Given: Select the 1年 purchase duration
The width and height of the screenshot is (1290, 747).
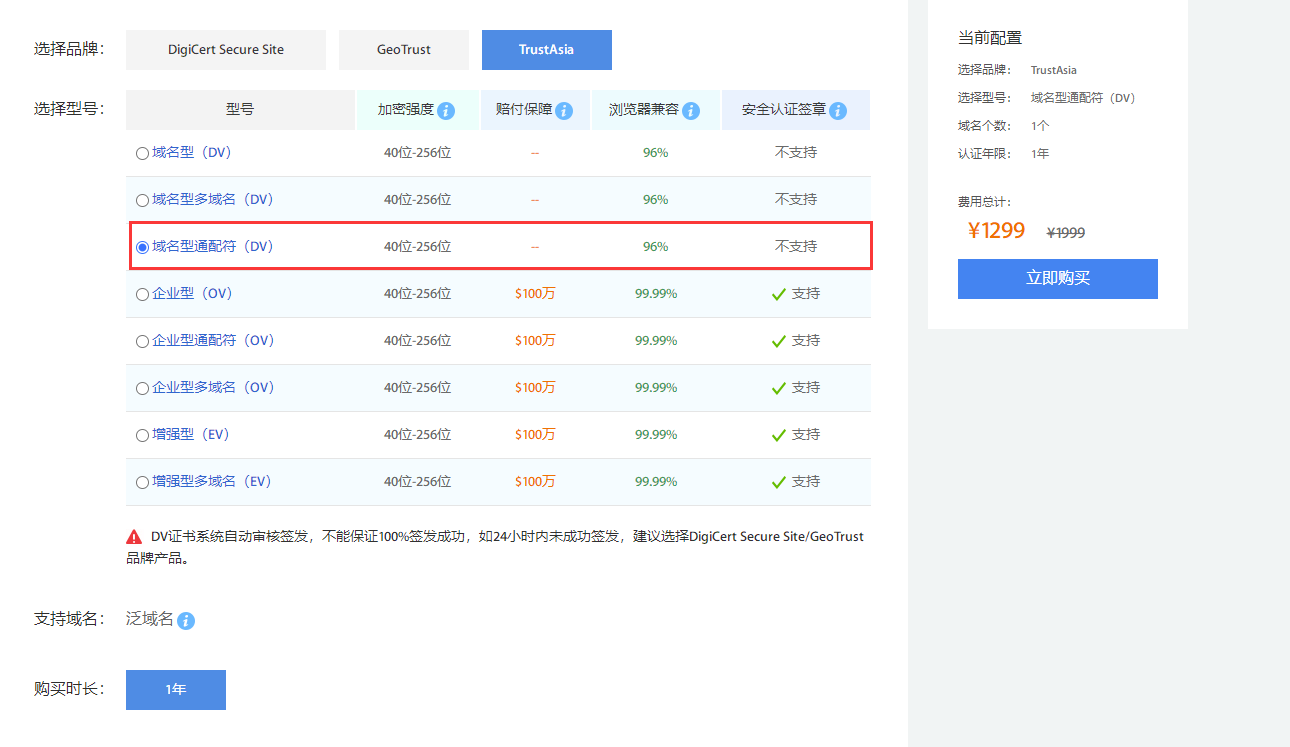Looking at the screenshot, I should pos(176,690).
